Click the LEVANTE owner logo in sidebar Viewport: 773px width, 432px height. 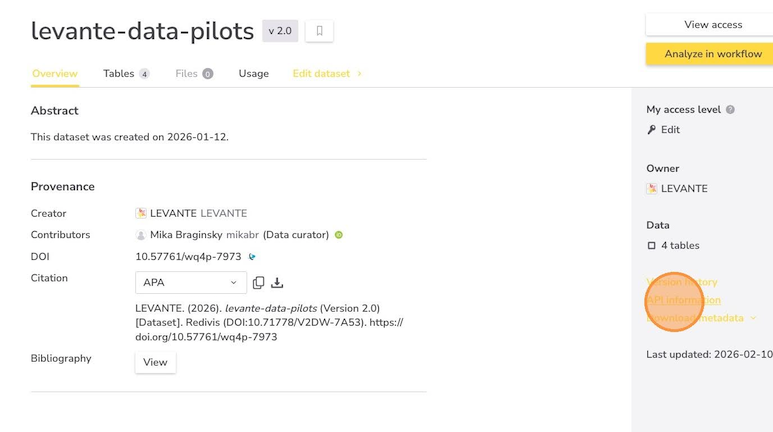click(x=652, y=188)
